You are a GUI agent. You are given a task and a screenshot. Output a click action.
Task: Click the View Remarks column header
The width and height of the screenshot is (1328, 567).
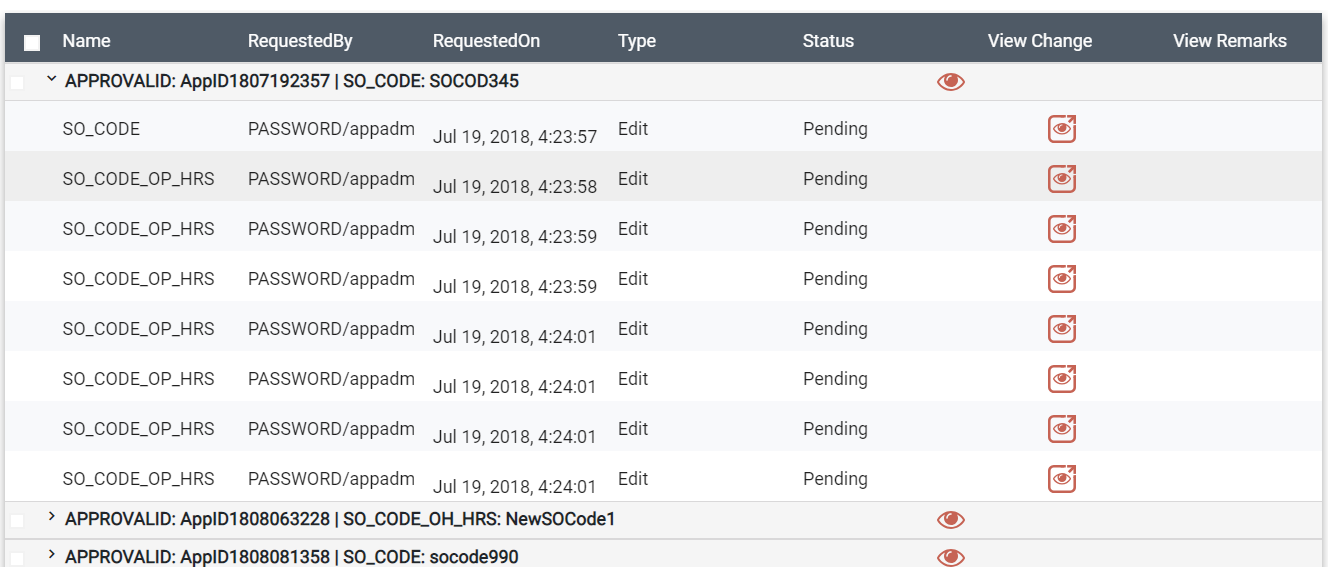pyautogui.click(x=1230, y=41)
